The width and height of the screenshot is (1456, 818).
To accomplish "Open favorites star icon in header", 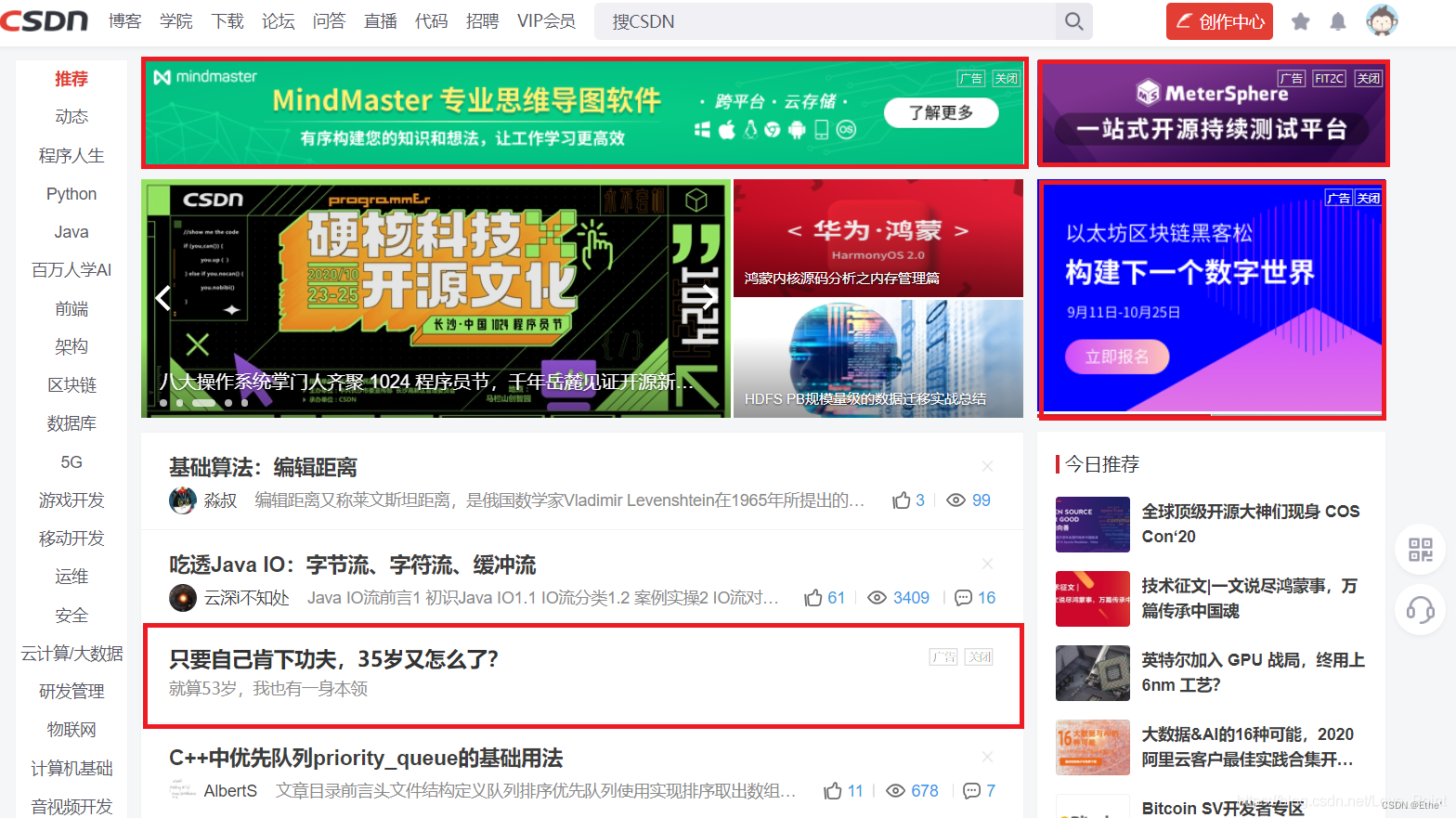I will pos(1300,21).
